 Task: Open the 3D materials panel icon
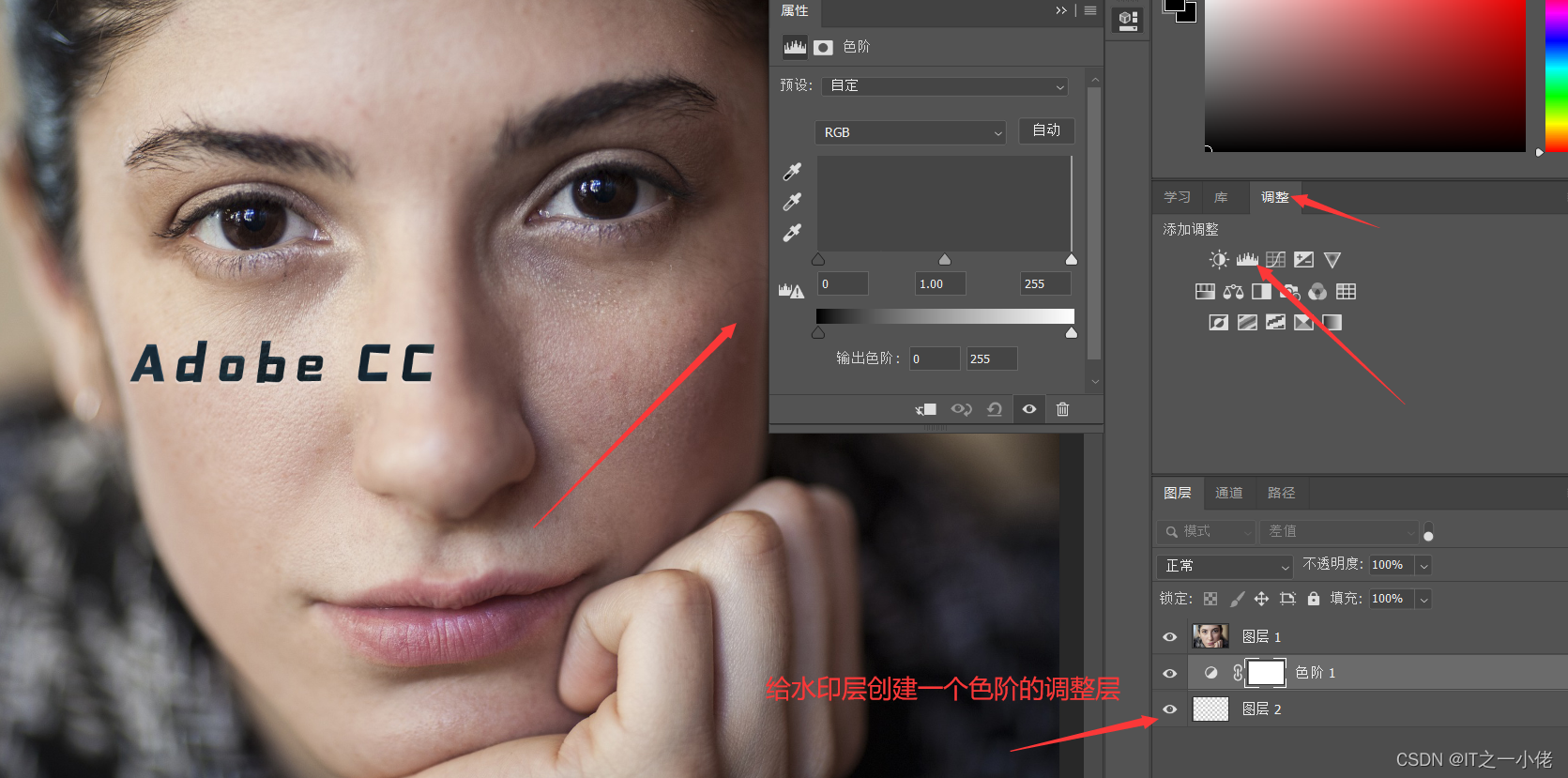click(1128, 20)
